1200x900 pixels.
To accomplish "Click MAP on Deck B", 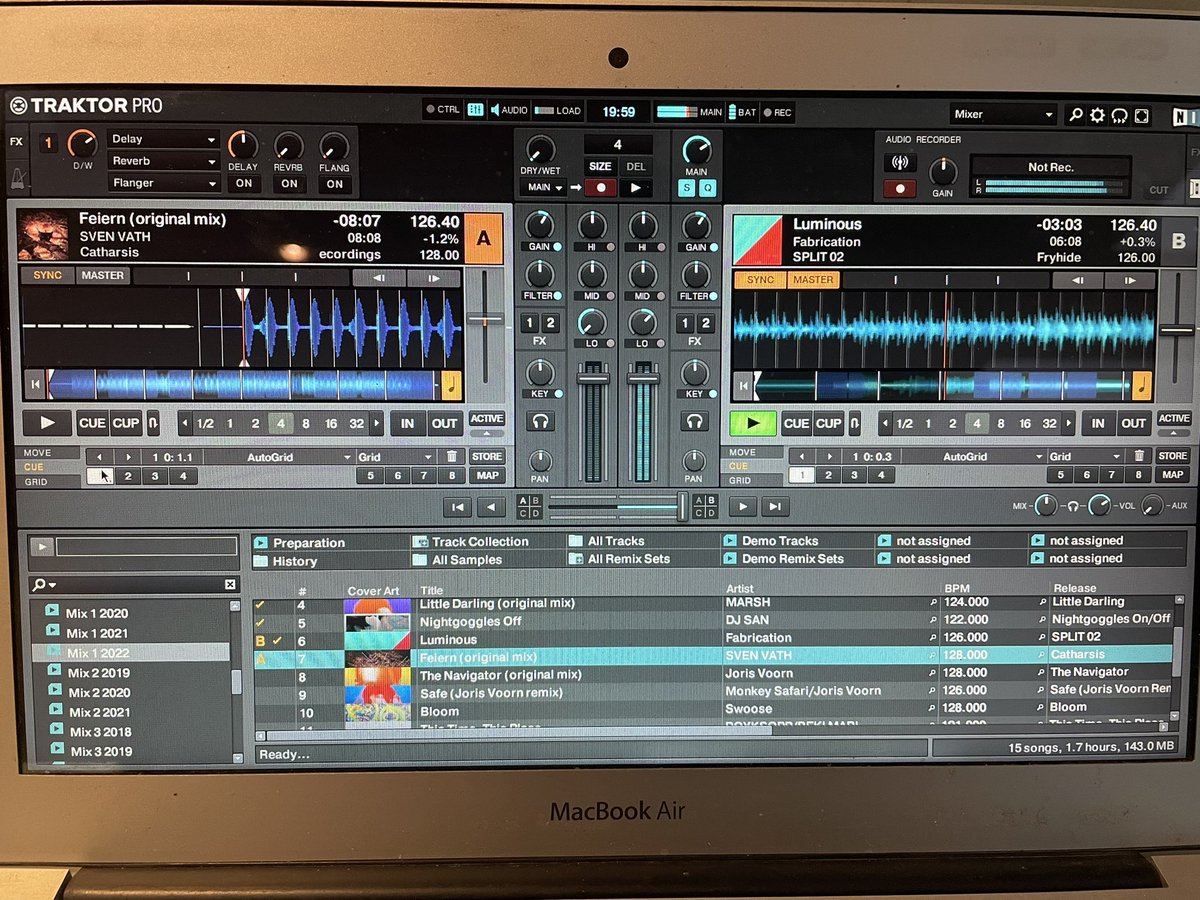I will [x=1173, y=474].
